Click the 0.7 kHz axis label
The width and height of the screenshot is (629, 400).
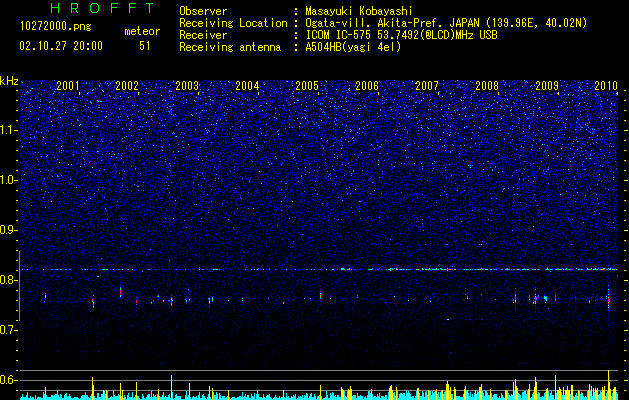[x=9, y=330]
